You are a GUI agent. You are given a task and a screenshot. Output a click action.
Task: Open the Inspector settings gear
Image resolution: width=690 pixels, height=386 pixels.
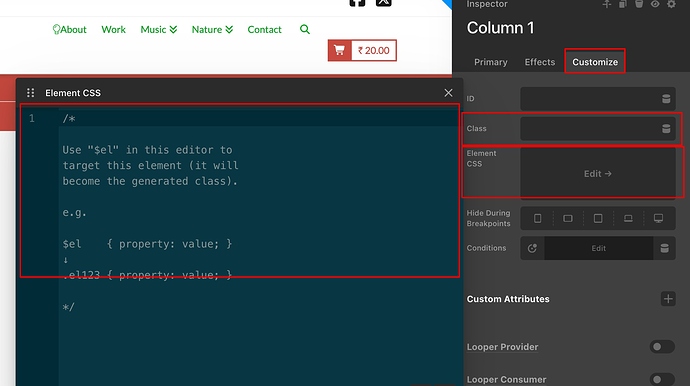(x=671, y=4)
